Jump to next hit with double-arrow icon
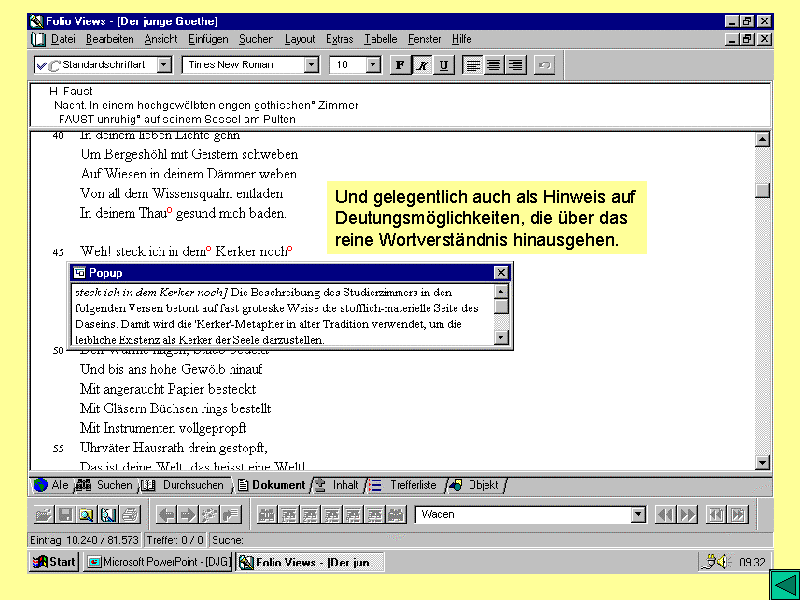 click(x=688, y=515)
